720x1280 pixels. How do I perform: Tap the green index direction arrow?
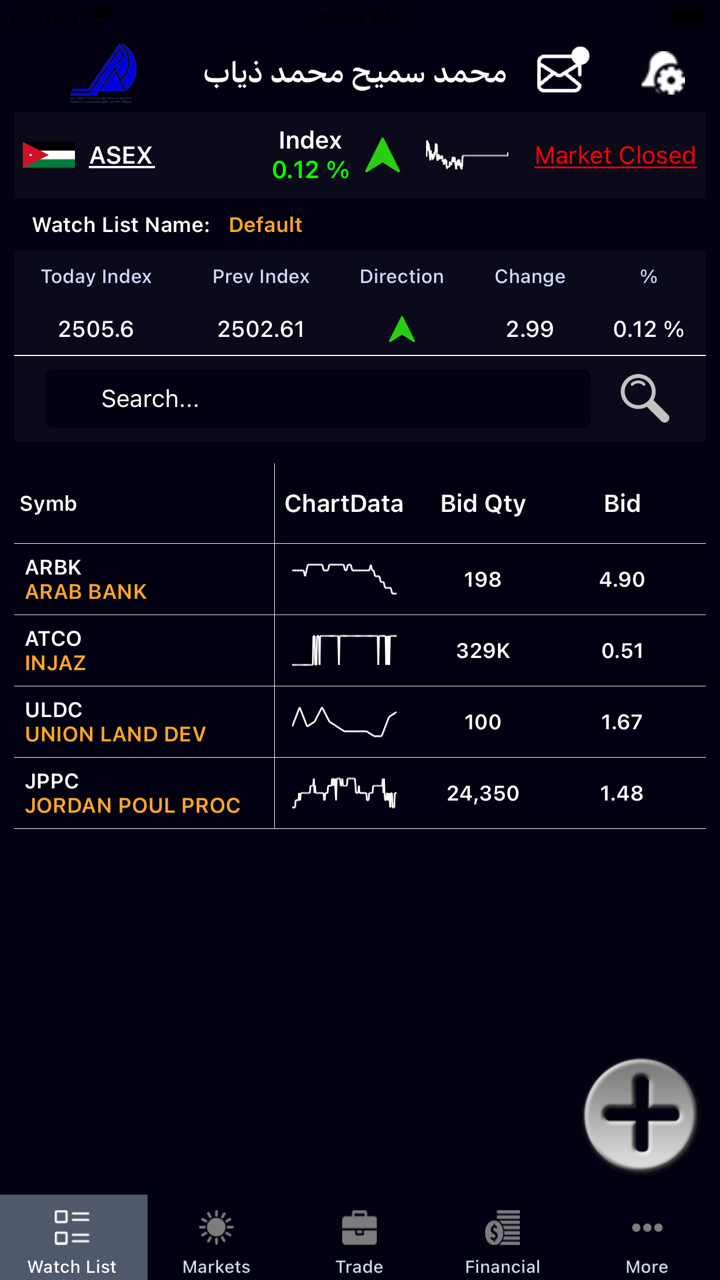pos(382,156)
